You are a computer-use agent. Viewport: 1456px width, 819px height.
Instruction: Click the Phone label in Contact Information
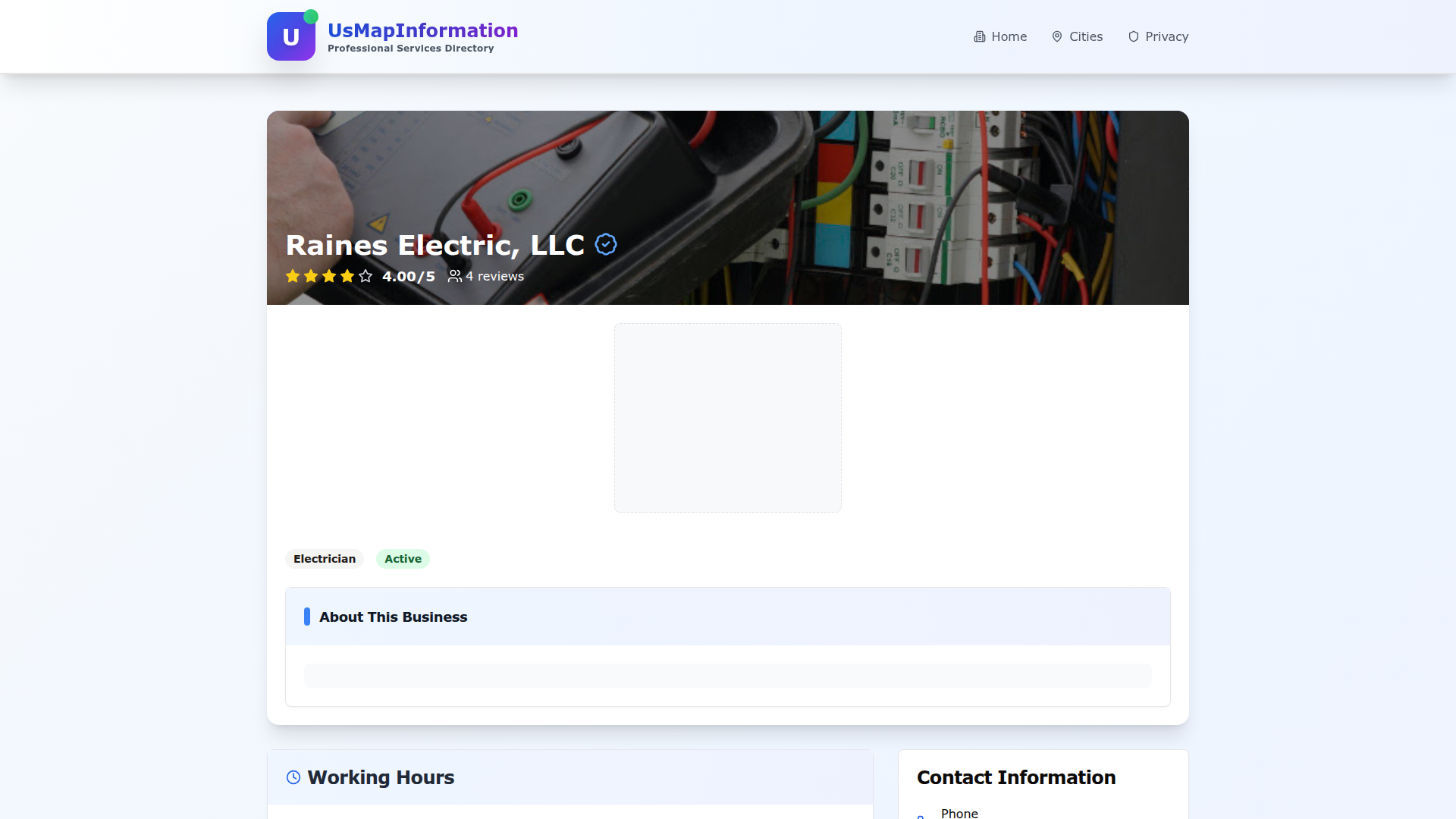click(959, 813)
